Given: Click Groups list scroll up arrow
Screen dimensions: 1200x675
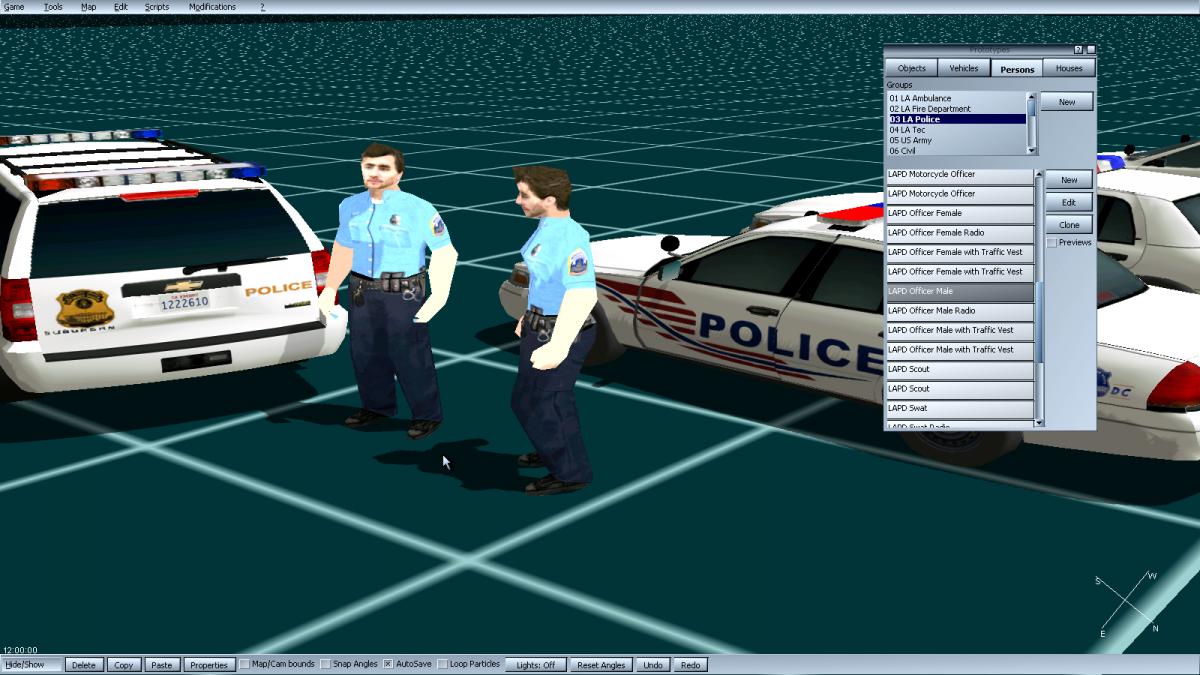Looking at the screenshot, I should tap(1032, 96).
